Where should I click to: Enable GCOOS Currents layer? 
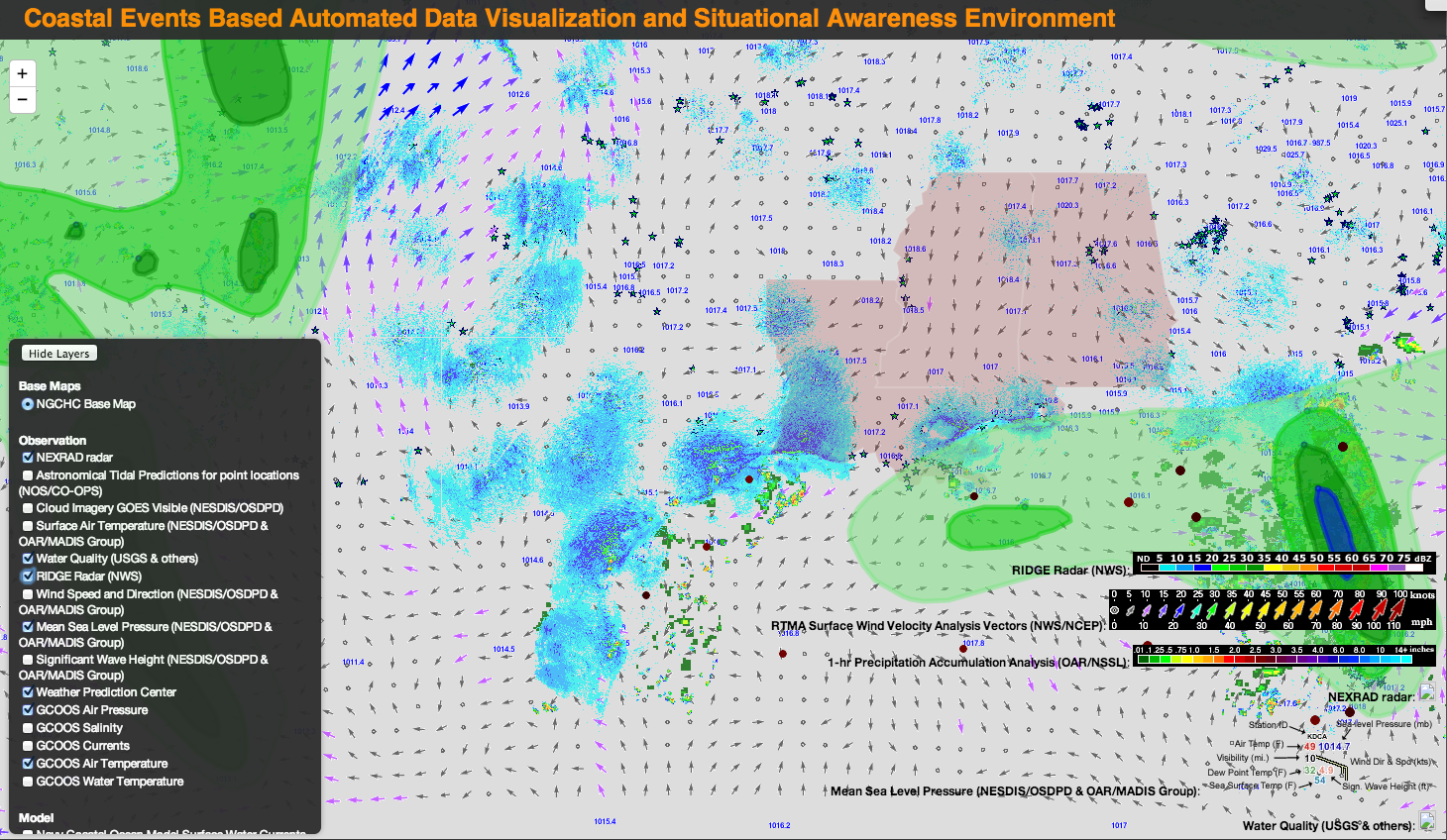(x=28, y=746)
